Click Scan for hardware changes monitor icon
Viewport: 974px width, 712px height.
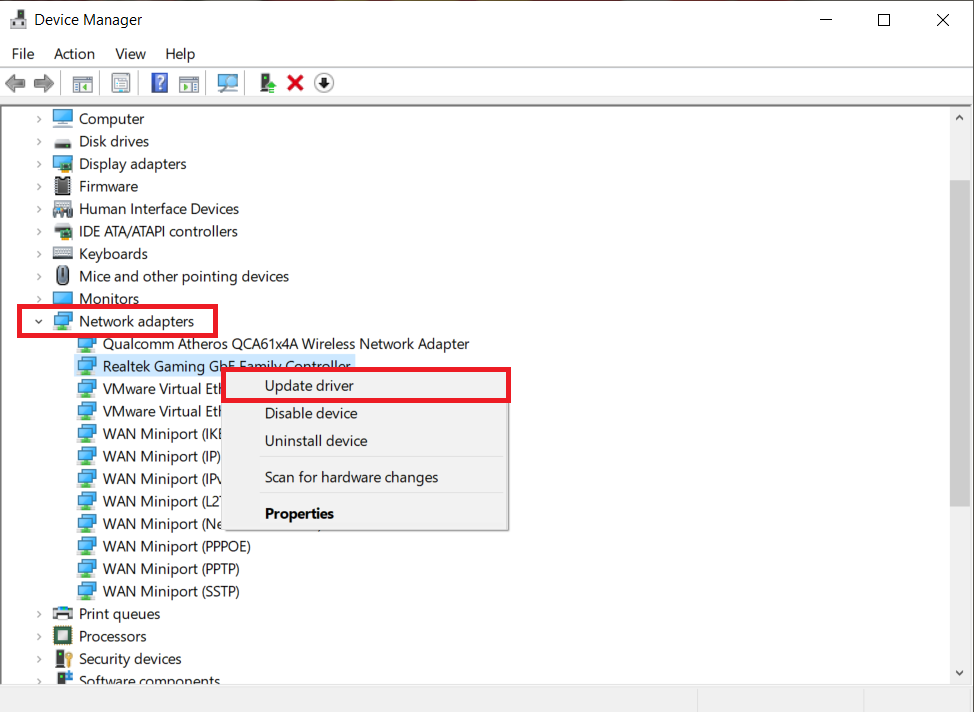click(x=227, y=83)
